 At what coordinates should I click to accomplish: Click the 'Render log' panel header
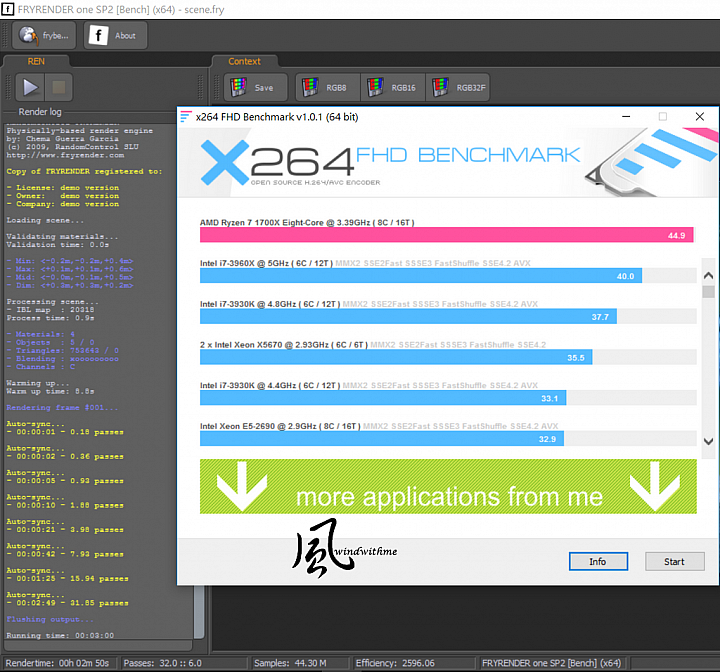point(40,112)
